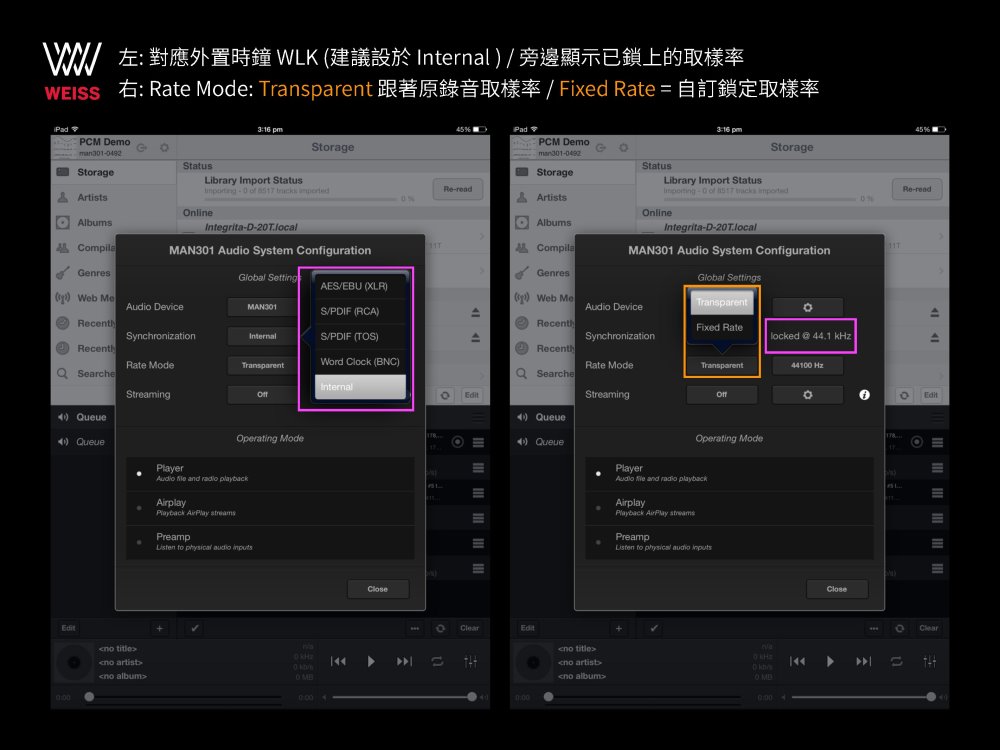This screenshot has width=1000, height=750.
Task: Choose highlighted Transparent option in rate popup
Action: tap(721, 302)
